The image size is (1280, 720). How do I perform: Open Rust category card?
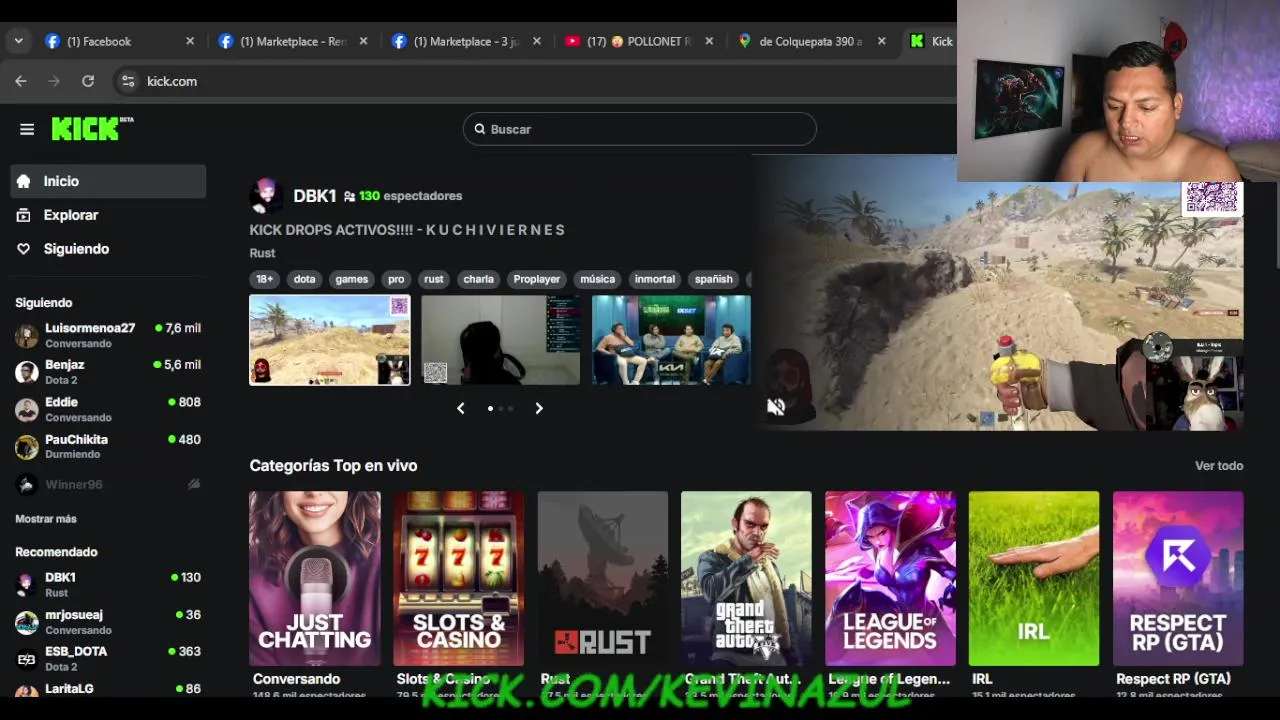(x=603, y=578)
